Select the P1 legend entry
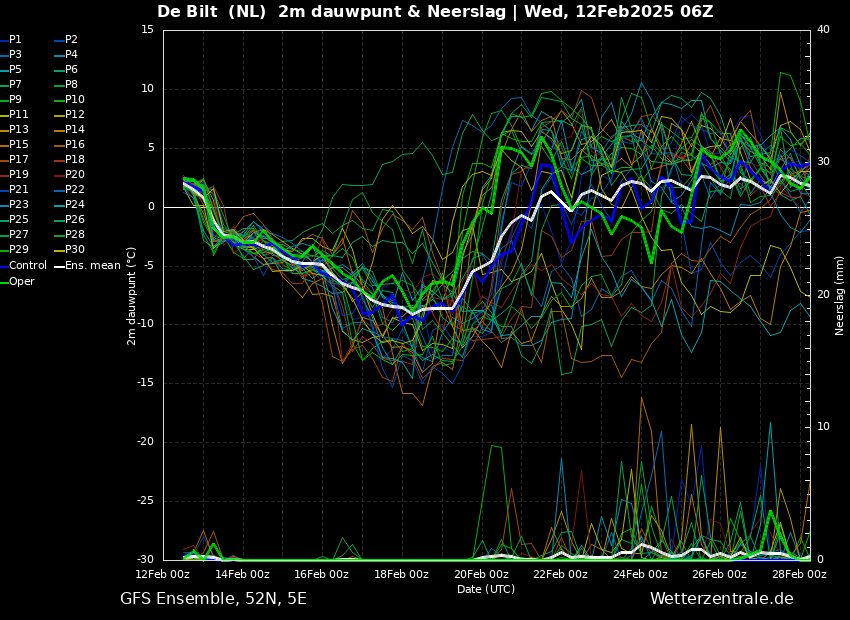Viewport: 850px width, 620px height. point(11,40)
